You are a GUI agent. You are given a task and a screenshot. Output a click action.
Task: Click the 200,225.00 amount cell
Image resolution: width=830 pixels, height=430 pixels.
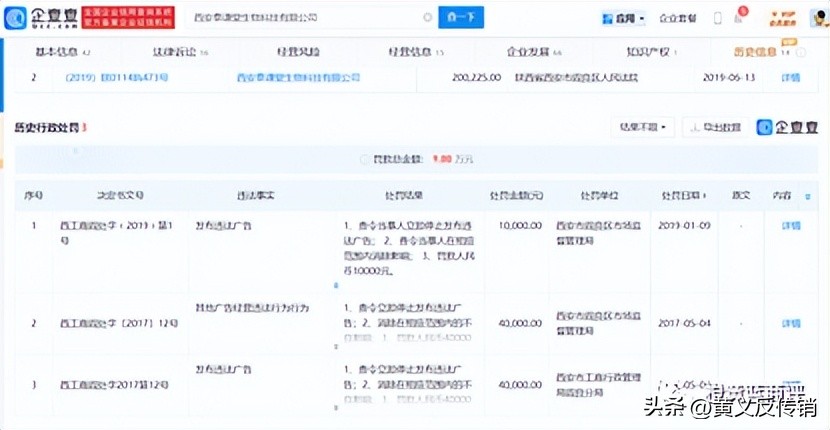(x=476, y=78)
